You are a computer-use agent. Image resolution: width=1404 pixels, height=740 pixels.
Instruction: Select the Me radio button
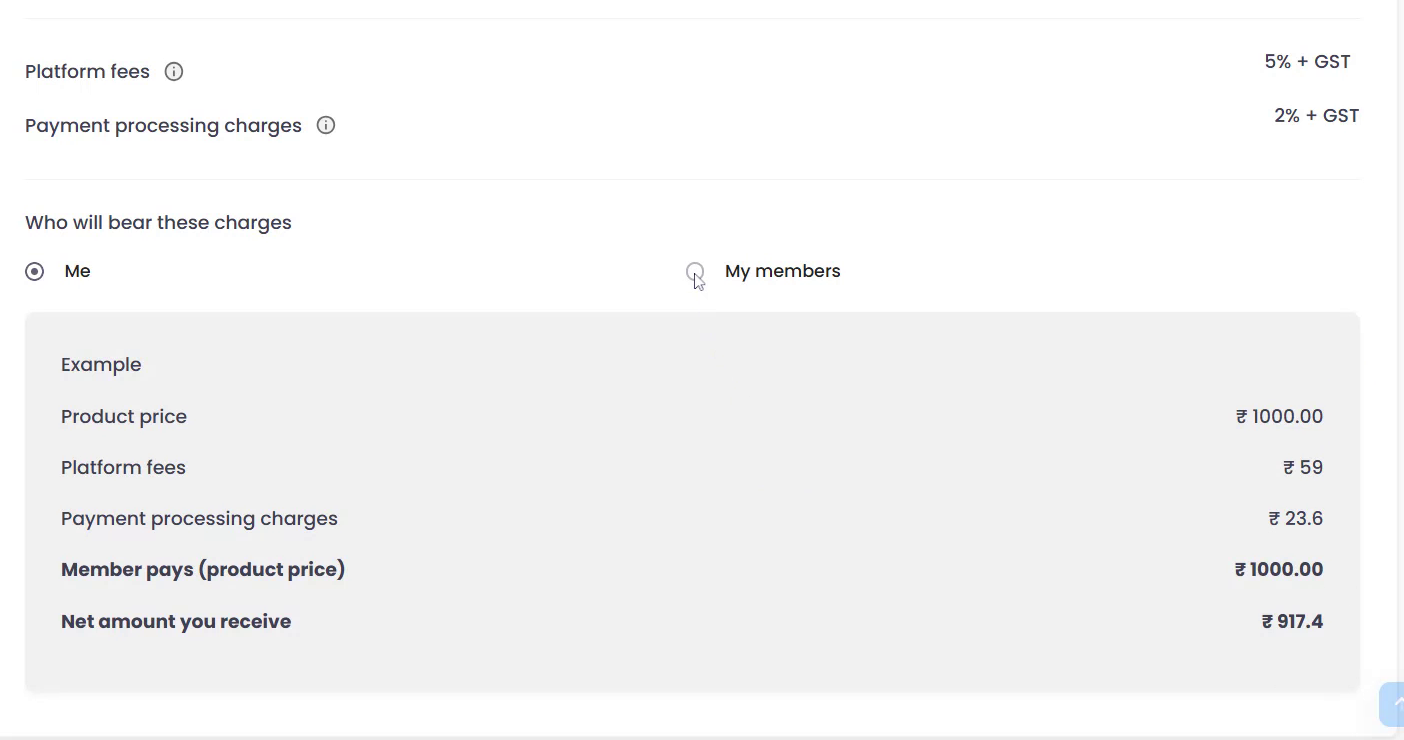click(35, 272)
